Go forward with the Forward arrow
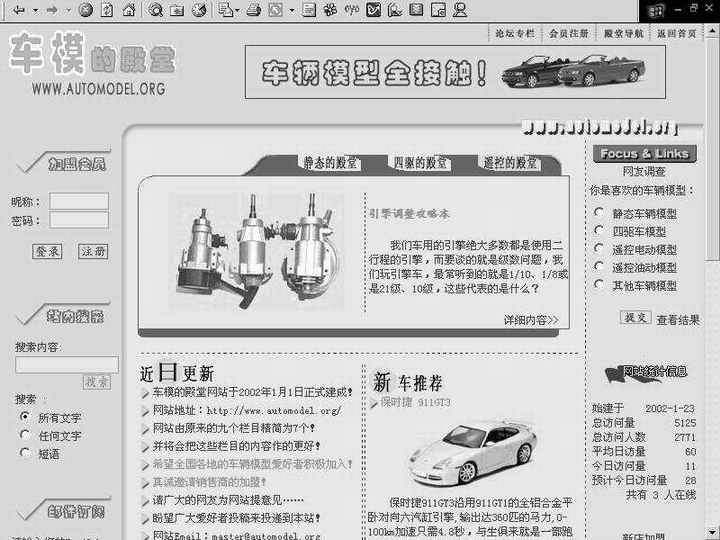 (51, 10)
